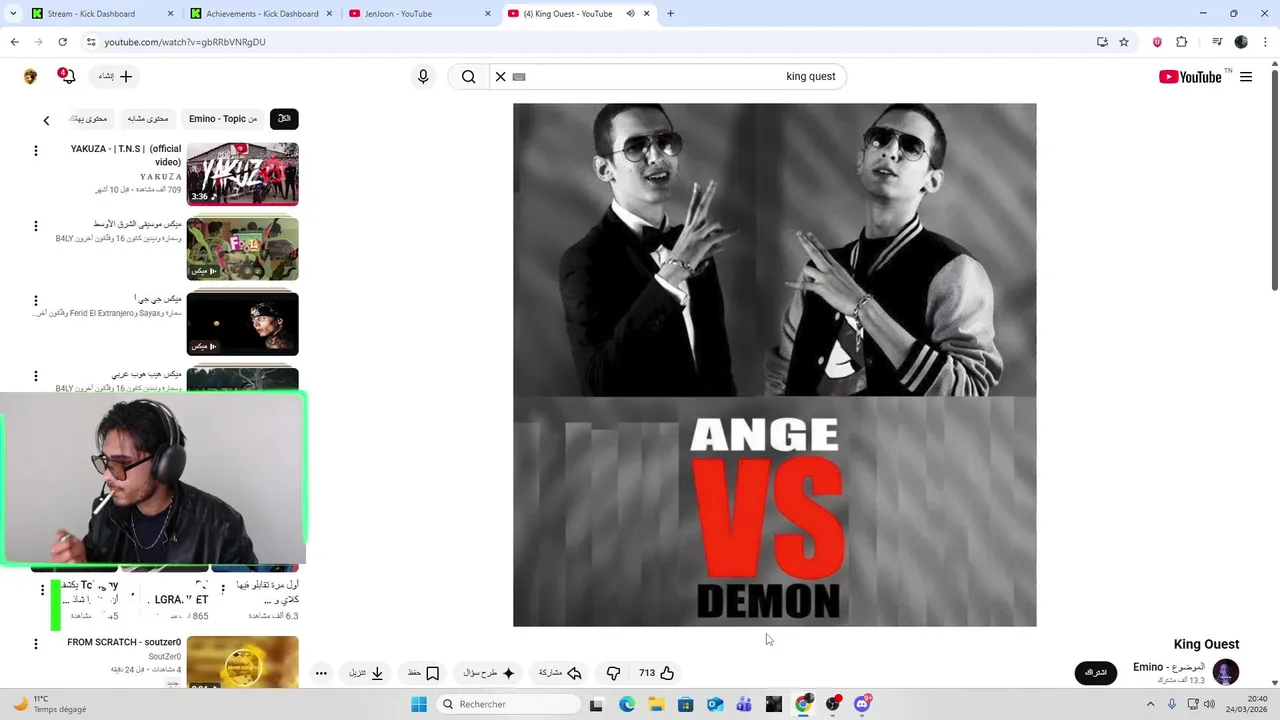Dislike the King Ouest video
The height and width of the screenshot is (720, 1280).
point(613,673)
